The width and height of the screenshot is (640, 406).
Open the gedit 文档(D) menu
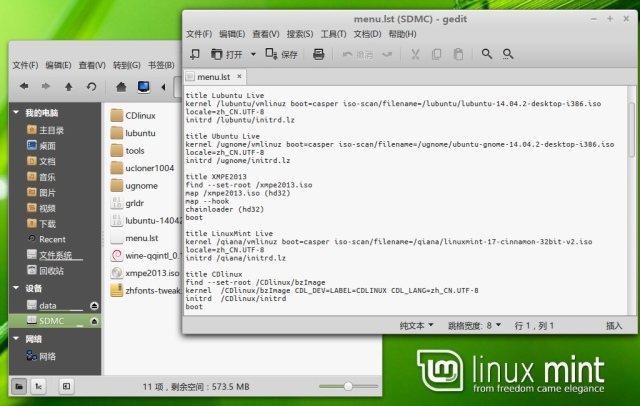(367, 34)
